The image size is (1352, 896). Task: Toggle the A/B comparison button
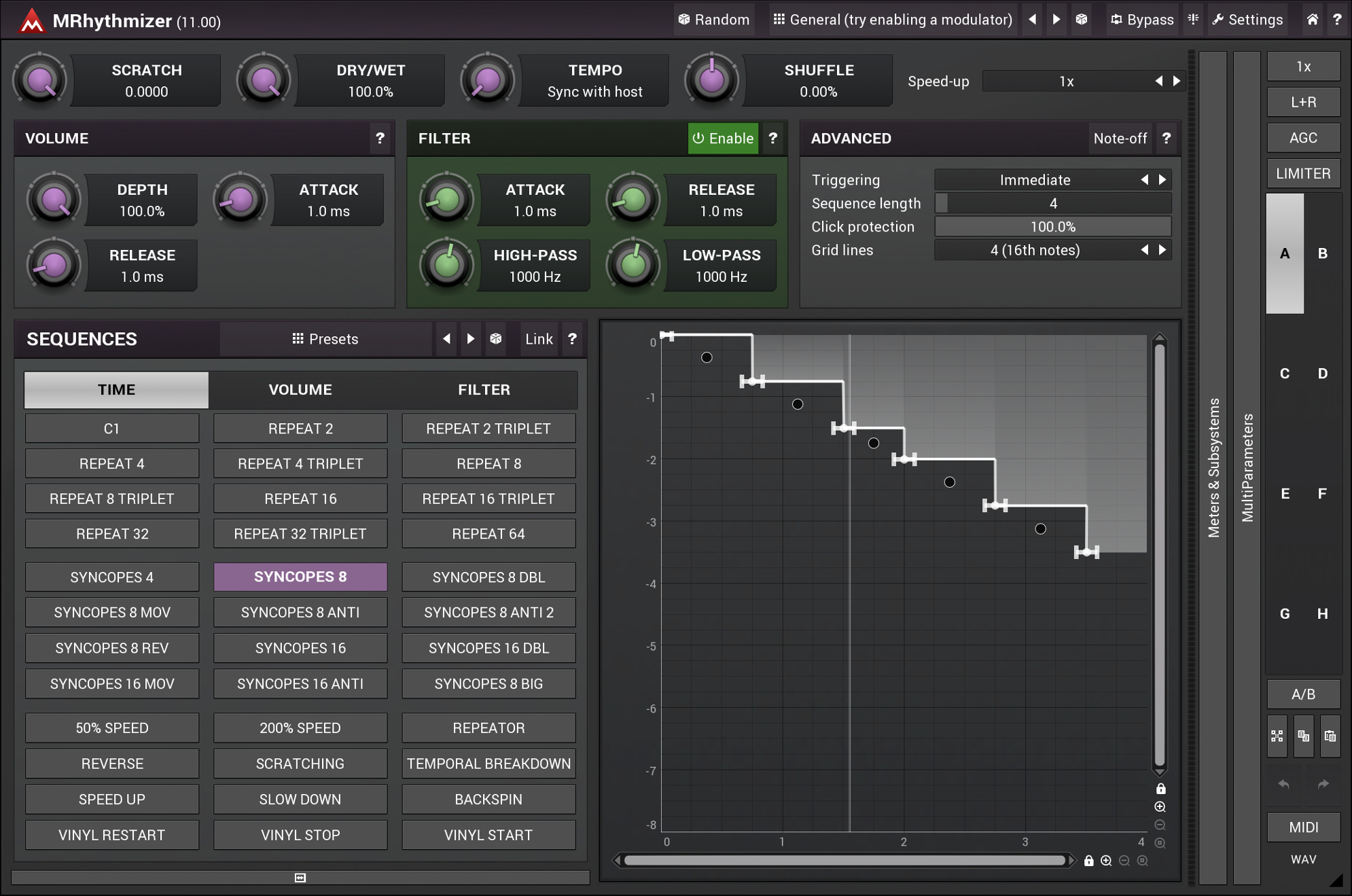(1303, 694)
